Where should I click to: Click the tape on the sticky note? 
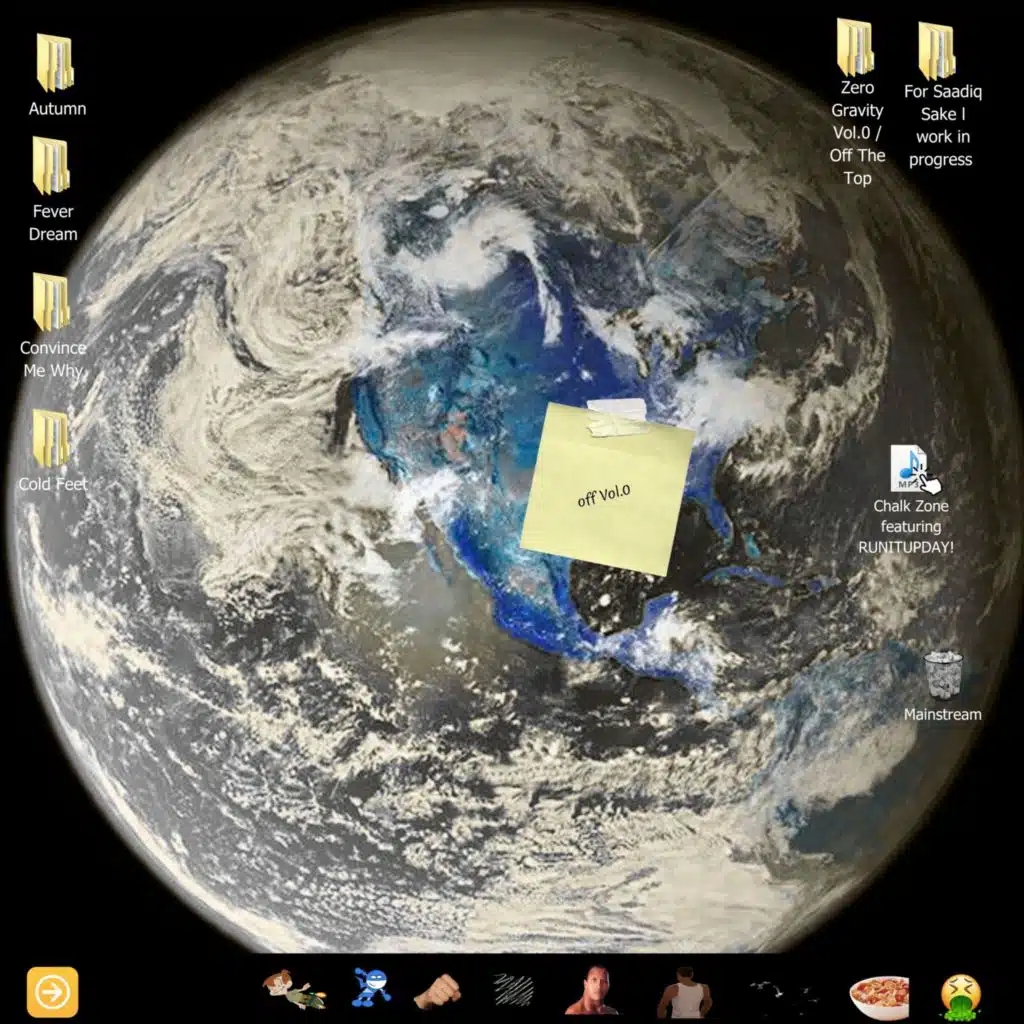[617, 417]
